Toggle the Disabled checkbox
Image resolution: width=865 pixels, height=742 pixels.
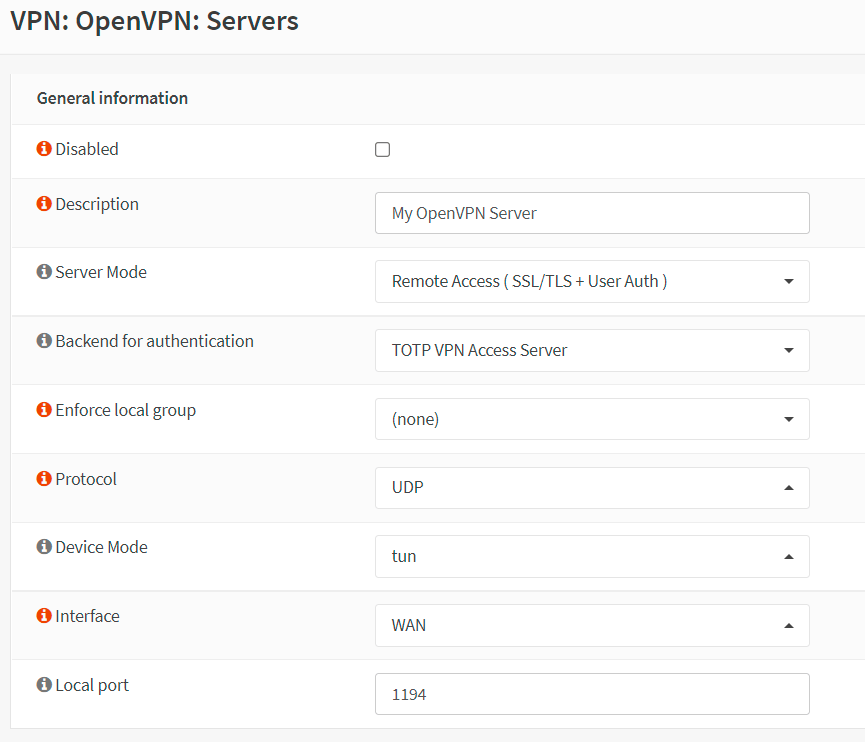(382, 150)
